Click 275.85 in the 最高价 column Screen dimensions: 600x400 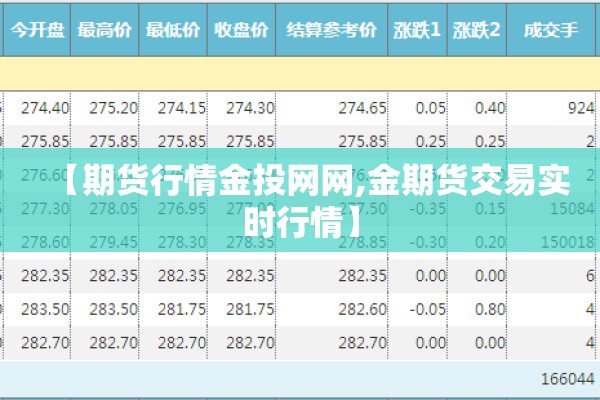click(113, 142)
